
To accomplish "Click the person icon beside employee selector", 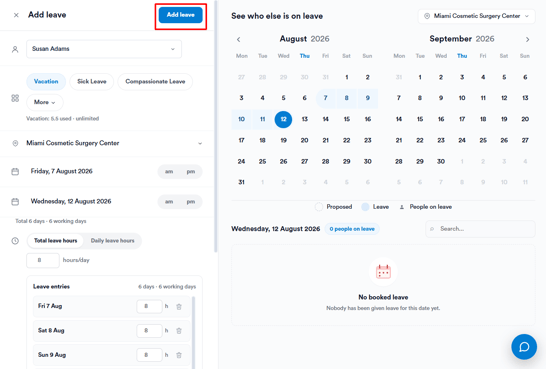I will [15, 49].
